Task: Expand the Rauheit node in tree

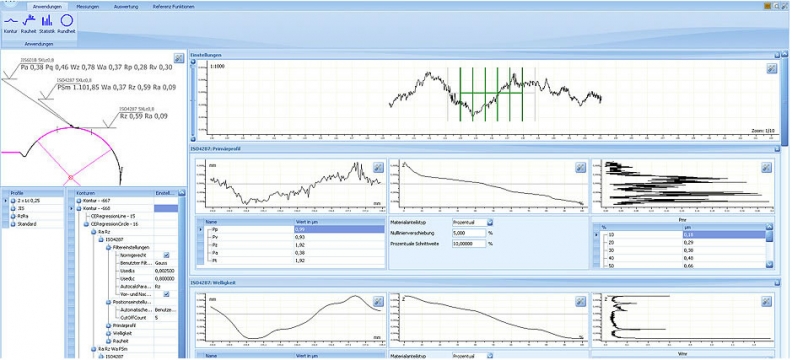Action: click(x=108, y=341)
